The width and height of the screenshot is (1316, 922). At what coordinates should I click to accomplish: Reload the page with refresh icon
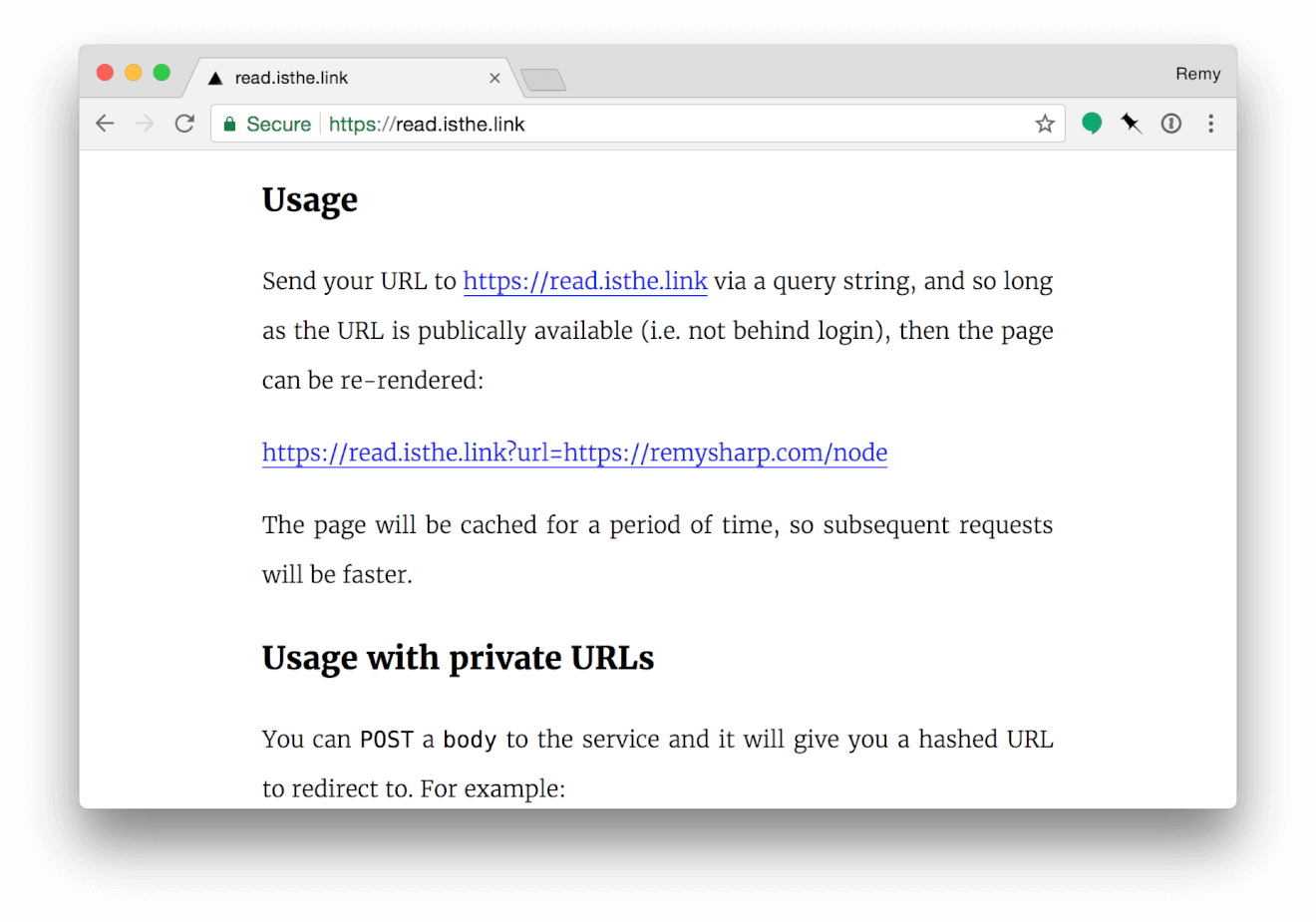click(x=184, y=124)
